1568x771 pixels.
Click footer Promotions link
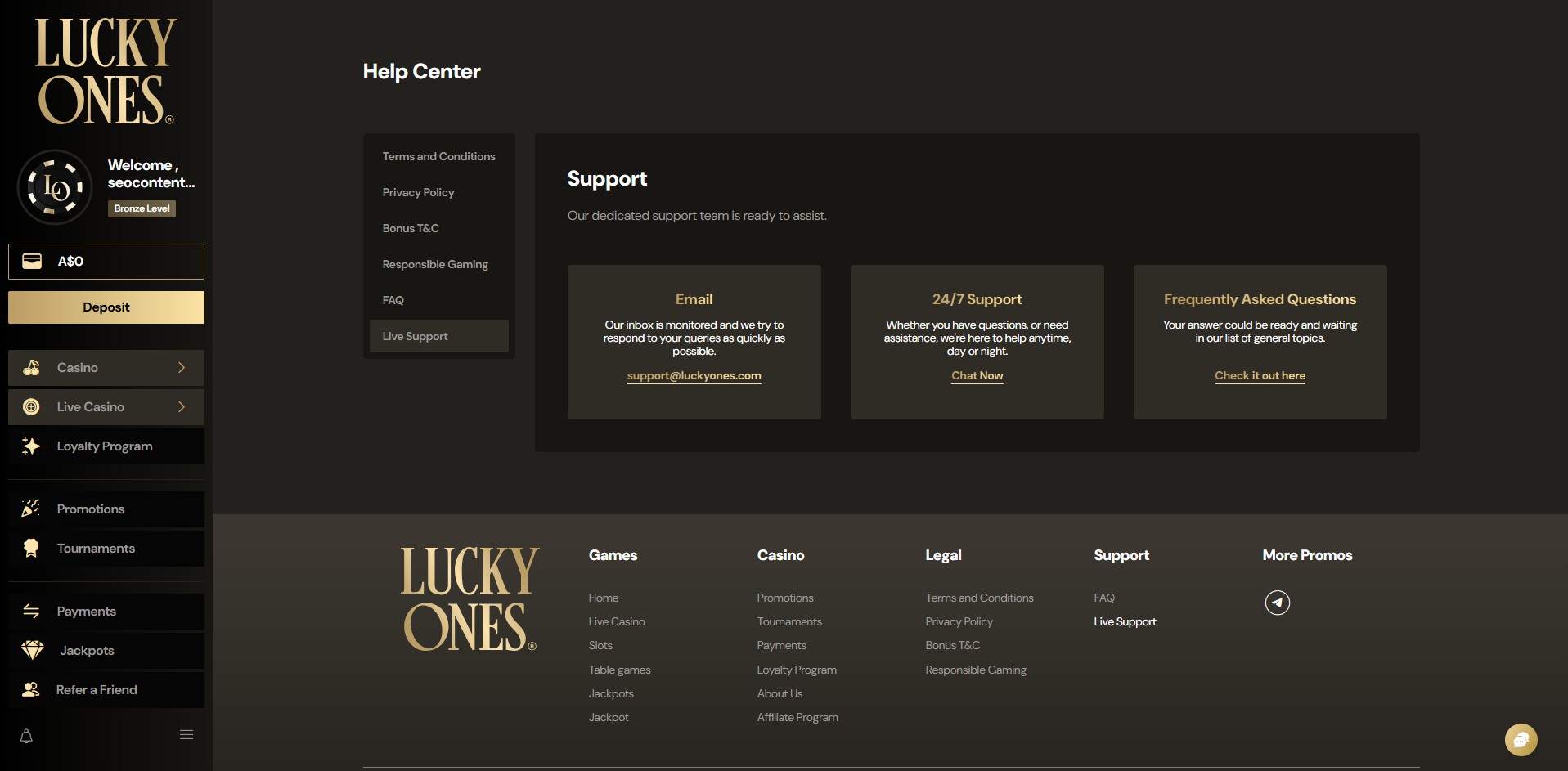coord(785,598)
